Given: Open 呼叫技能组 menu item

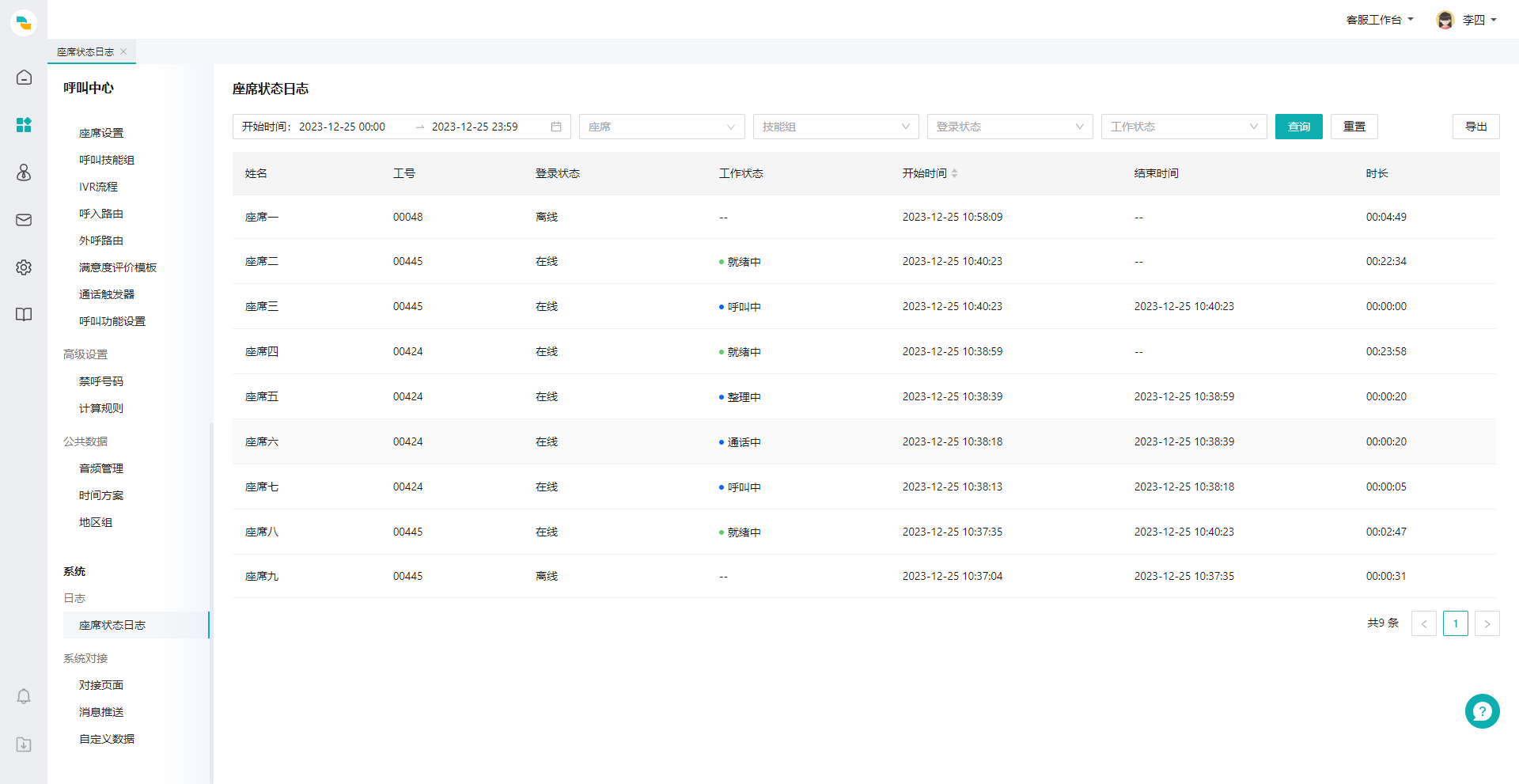Looking at the screenshot, I should pyautogui.click(x=107, y=160).
